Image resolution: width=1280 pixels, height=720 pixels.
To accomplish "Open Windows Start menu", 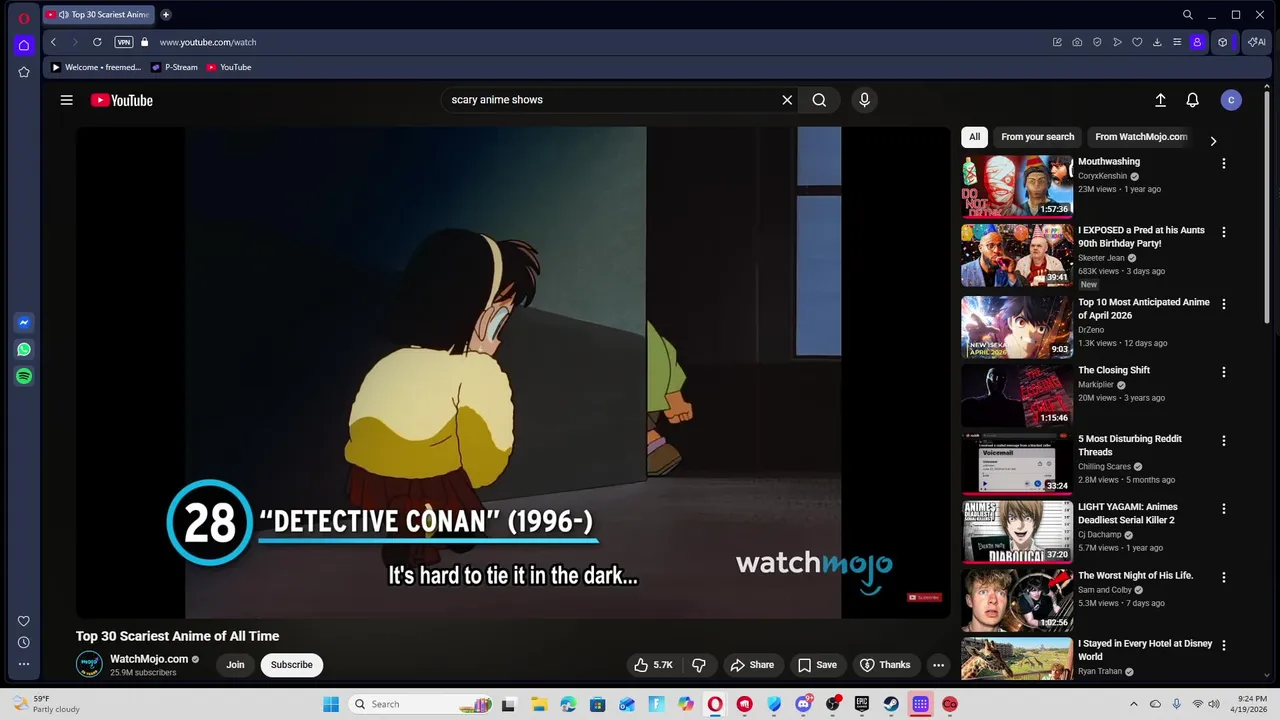I will (331, 704).
